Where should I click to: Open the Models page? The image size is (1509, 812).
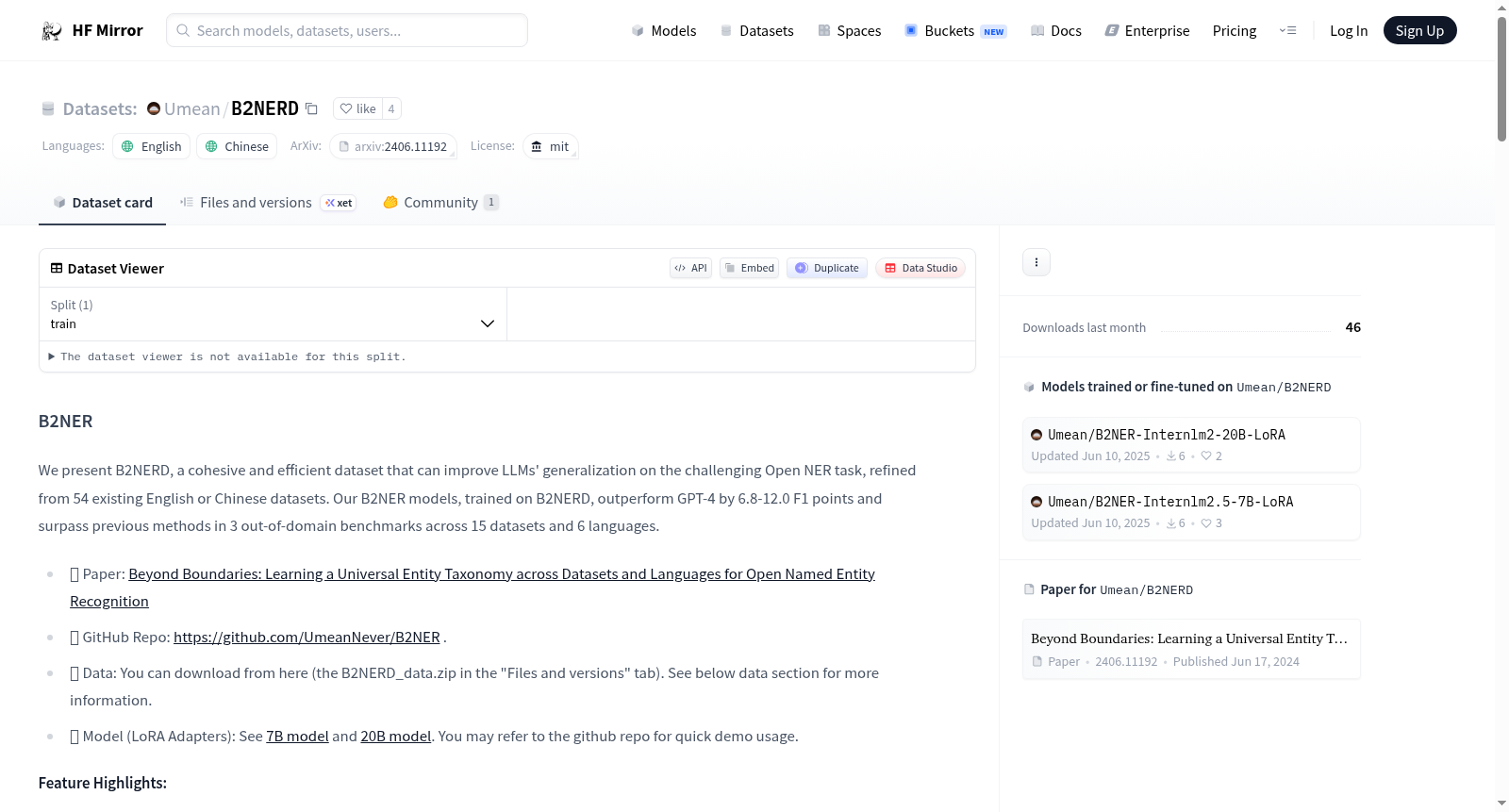pos(664,31)
